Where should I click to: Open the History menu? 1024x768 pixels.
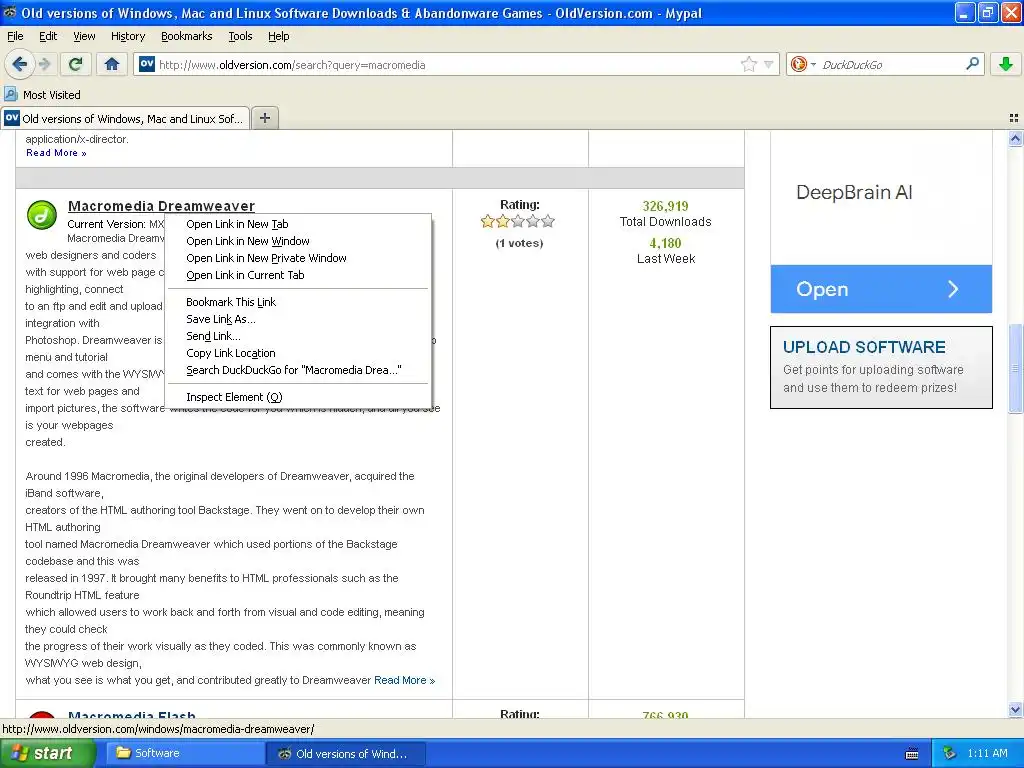pyautogui.click(x=128, y=36)
